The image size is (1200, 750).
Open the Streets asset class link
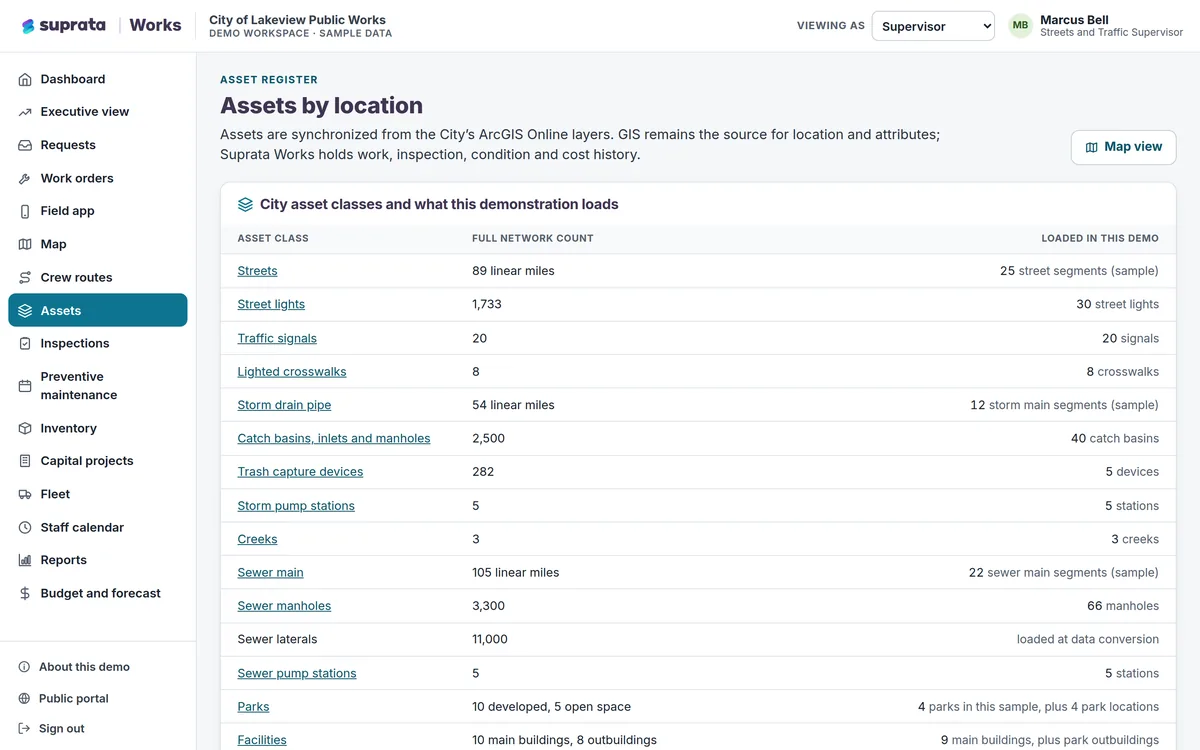pos(257,271)
